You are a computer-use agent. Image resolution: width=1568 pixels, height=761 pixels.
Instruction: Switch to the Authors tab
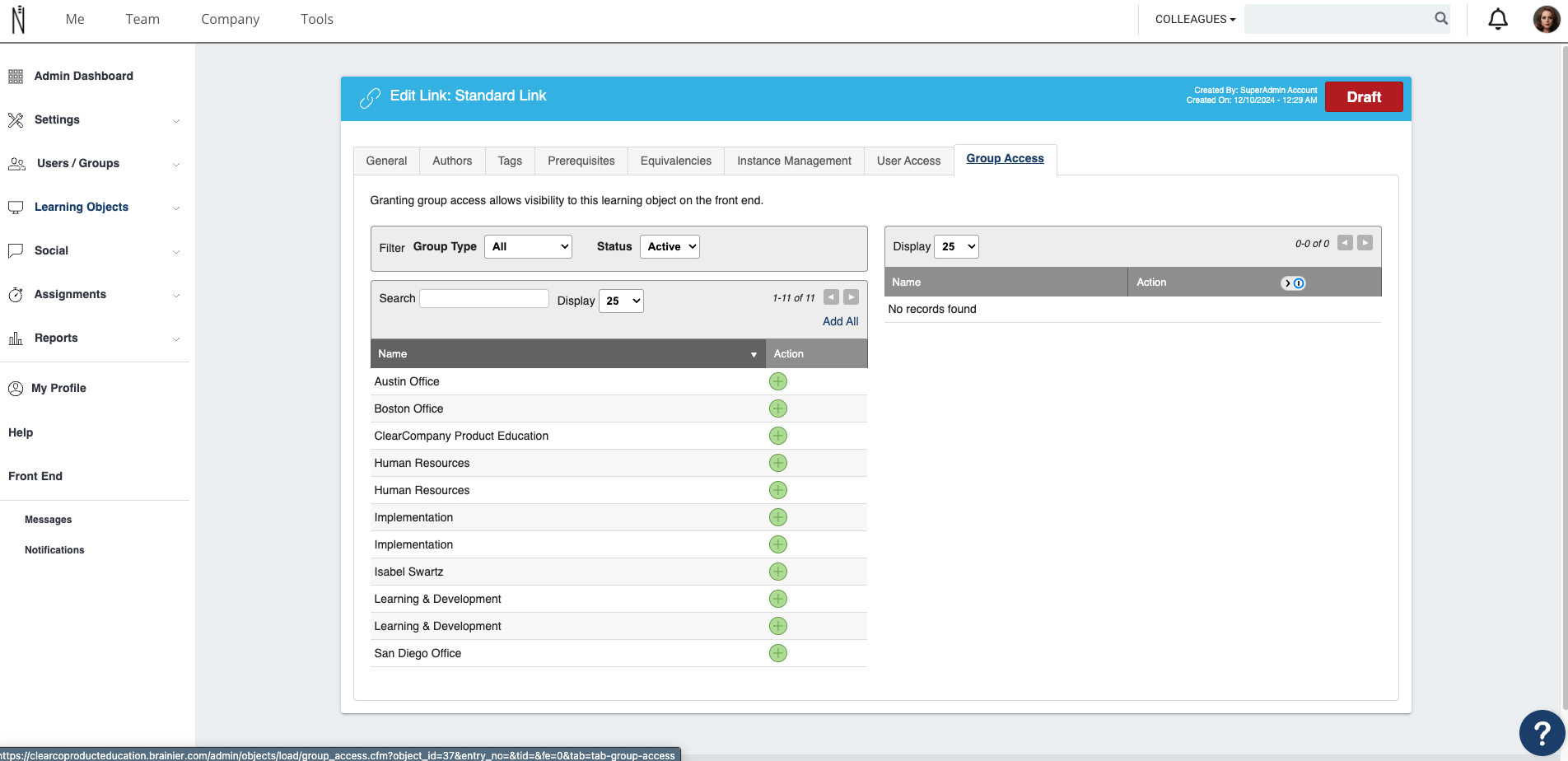[x=452, y=161]
